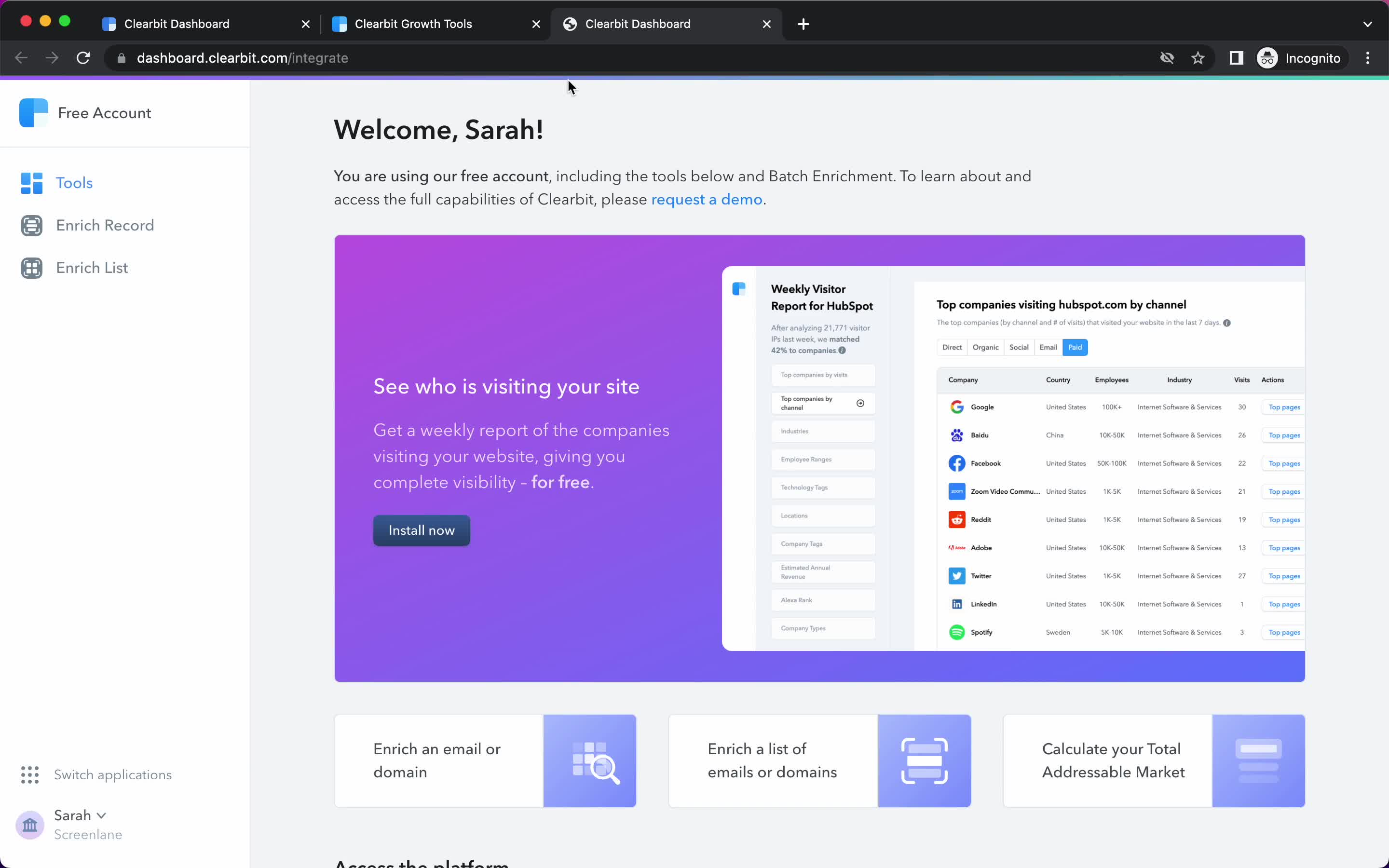Click the request a demo link
The image size is (1389, 868).
coord(707,199)
